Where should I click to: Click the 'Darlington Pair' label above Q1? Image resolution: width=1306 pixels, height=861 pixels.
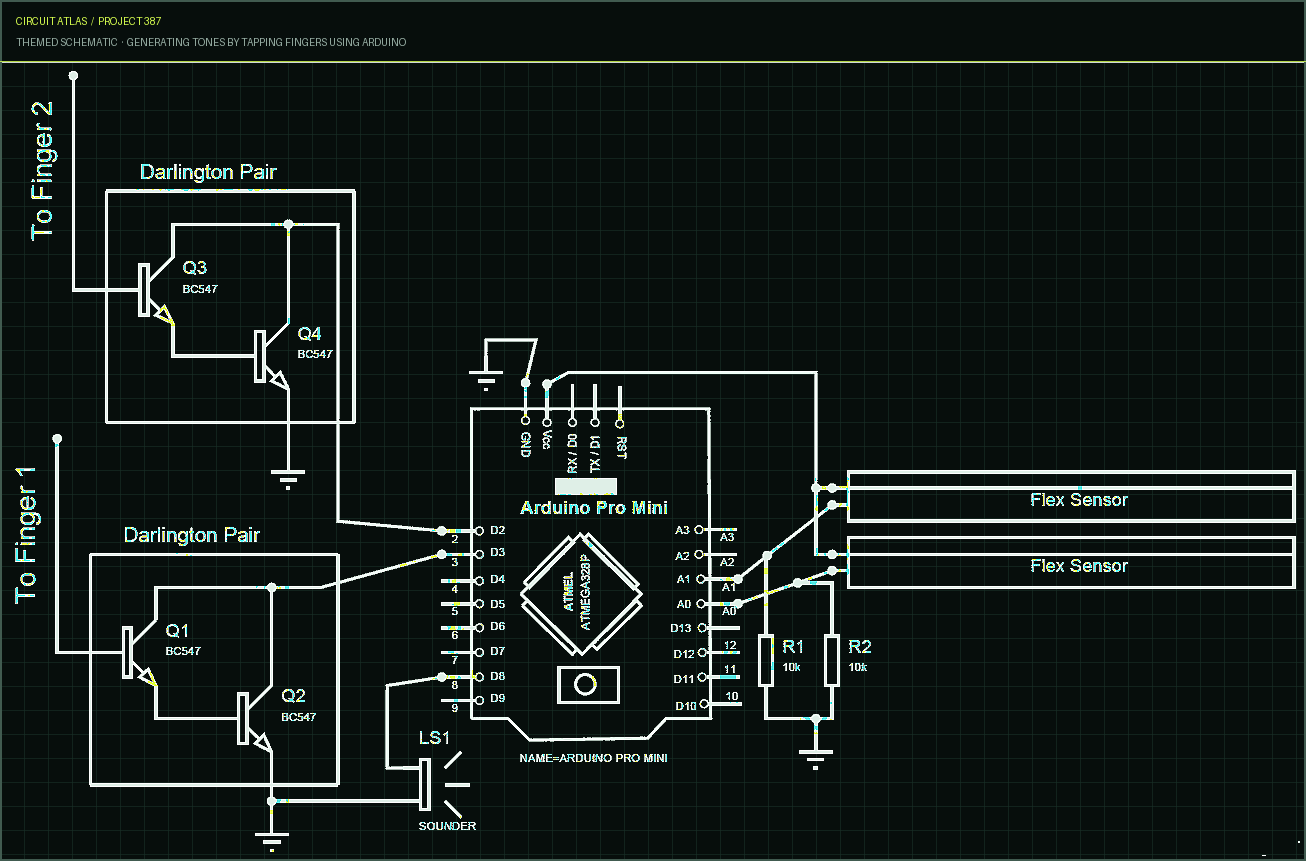point(192,535)
